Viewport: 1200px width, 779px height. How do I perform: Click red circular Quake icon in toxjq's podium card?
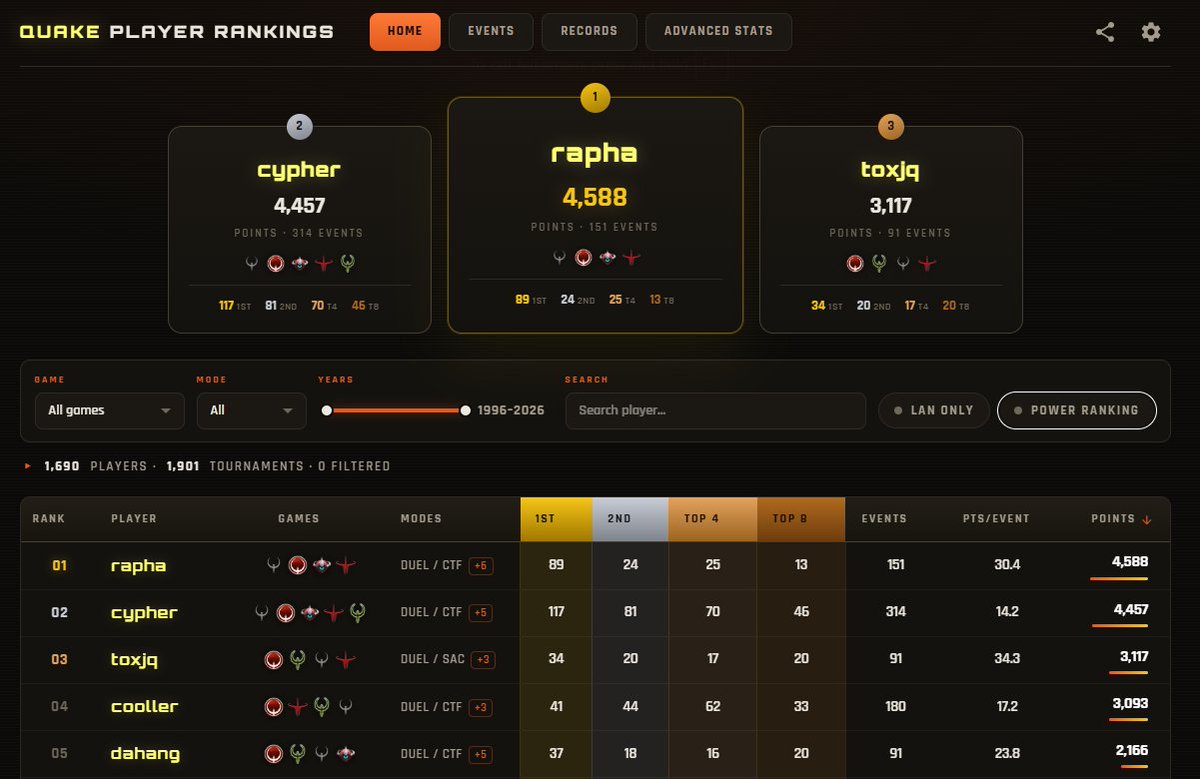(855, 264)
